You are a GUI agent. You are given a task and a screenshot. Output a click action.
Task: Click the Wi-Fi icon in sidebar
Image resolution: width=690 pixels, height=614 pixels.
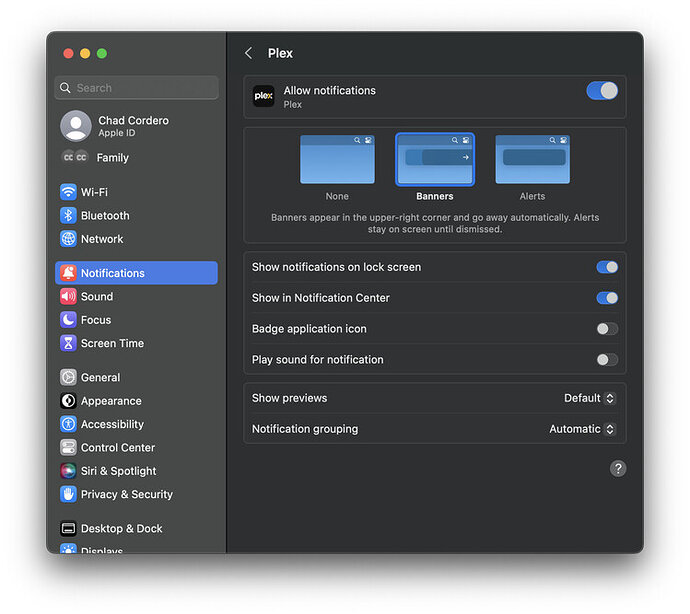[x=68, y=192]
